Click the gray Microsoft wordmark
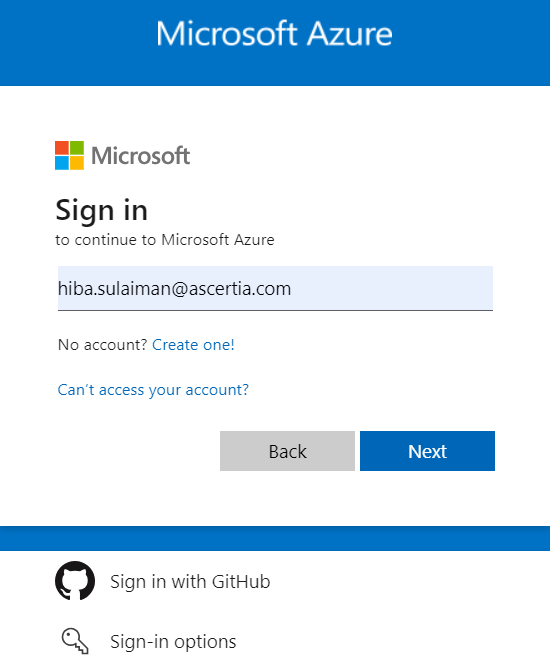Screen dimensions: 550x671 (140, 155)
